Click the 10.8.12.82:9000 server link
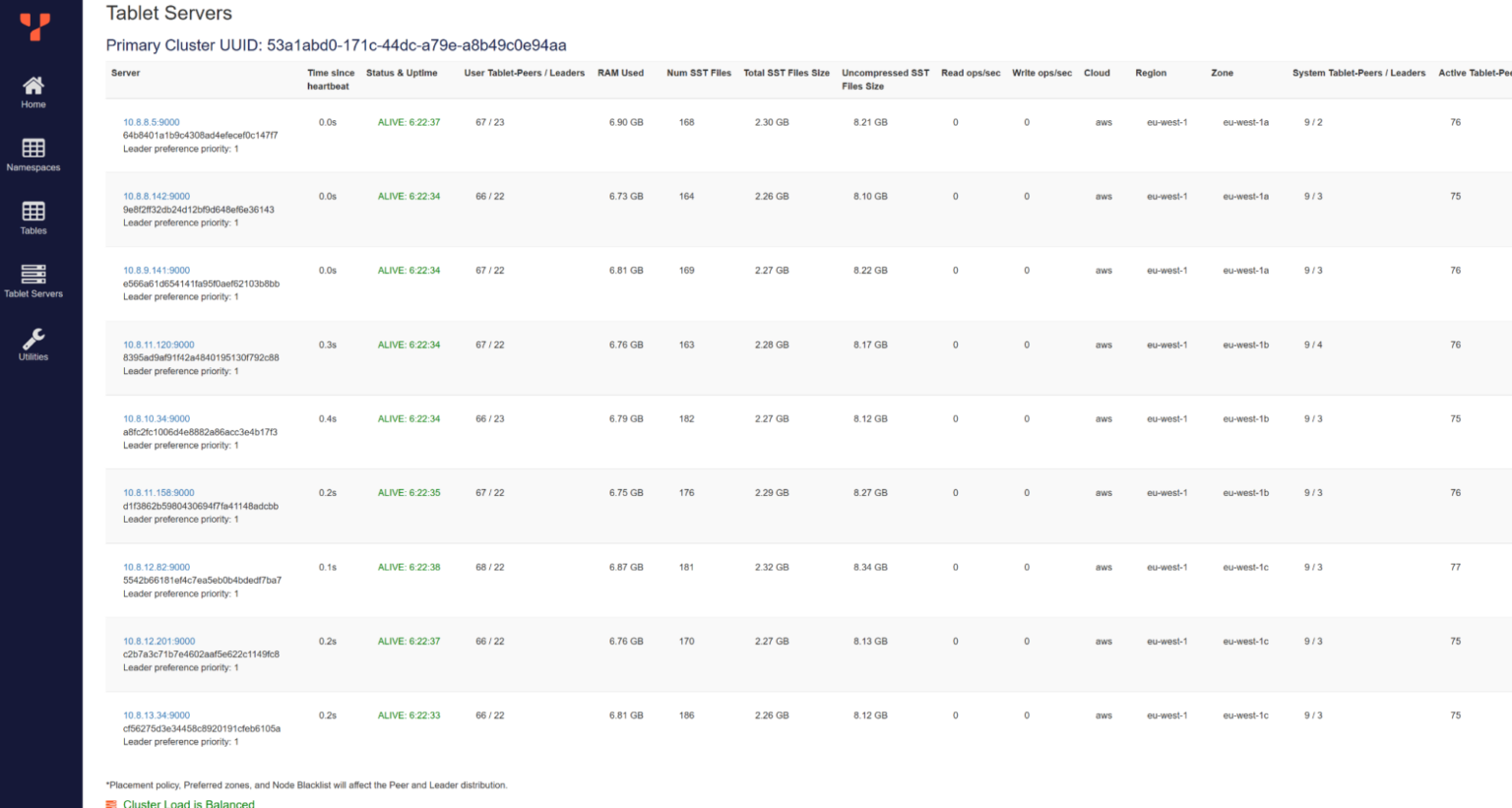 click(157, 566)
